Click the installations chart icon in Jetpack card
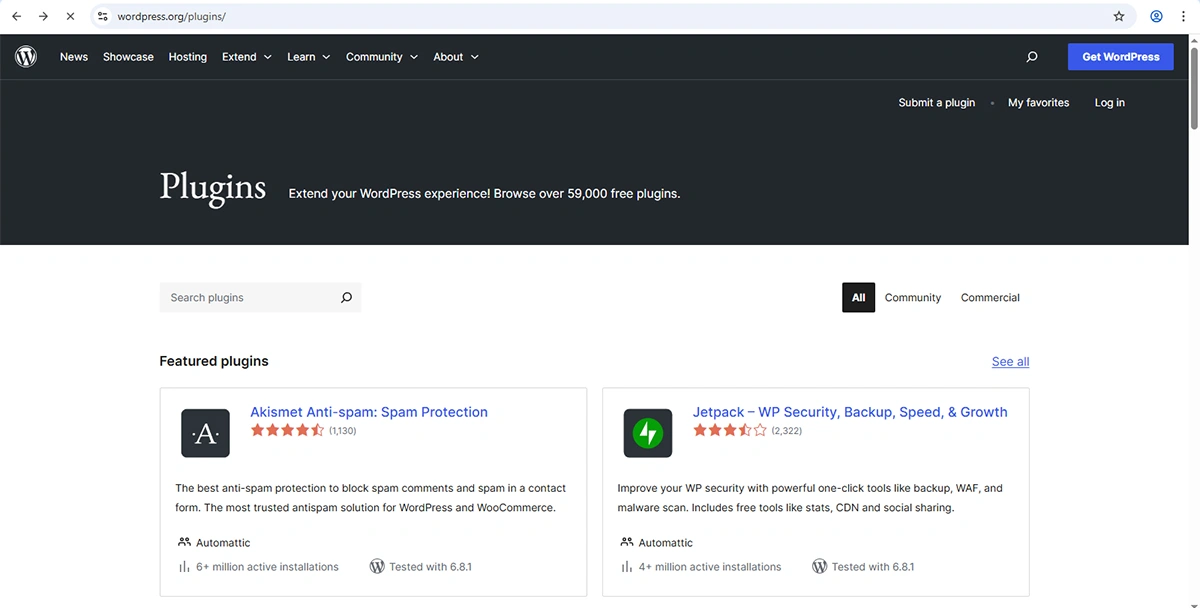1200x608 pixels. click(x=627, y=567)
